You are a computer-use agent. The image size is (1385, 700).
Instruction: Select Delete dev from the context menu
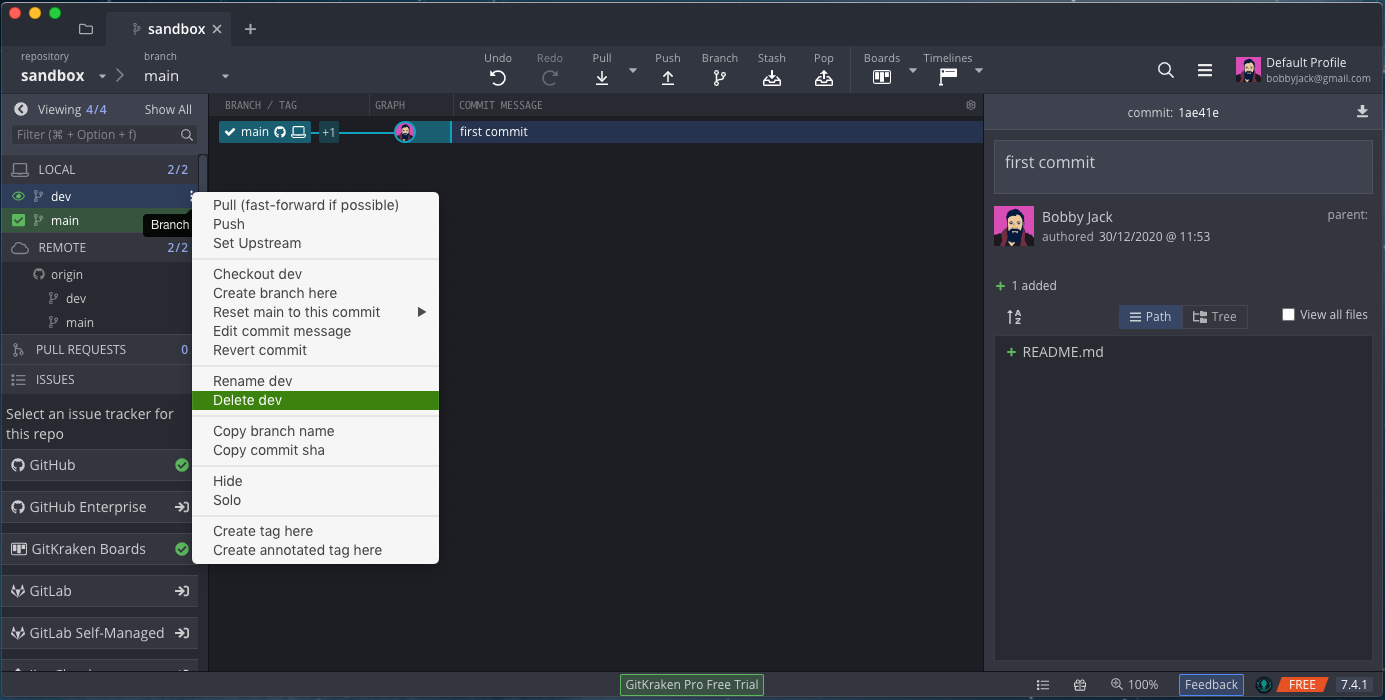[x=248, y=399]
